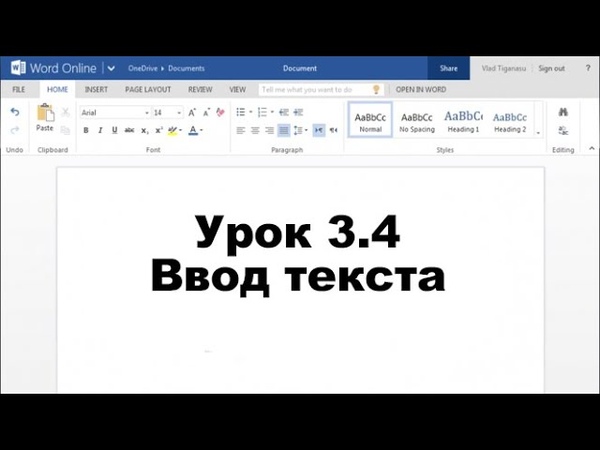Viewport: 600px width, 450px height.
Task: Switch to the INSERT ribbon tab
Action: tap(96, 89)
